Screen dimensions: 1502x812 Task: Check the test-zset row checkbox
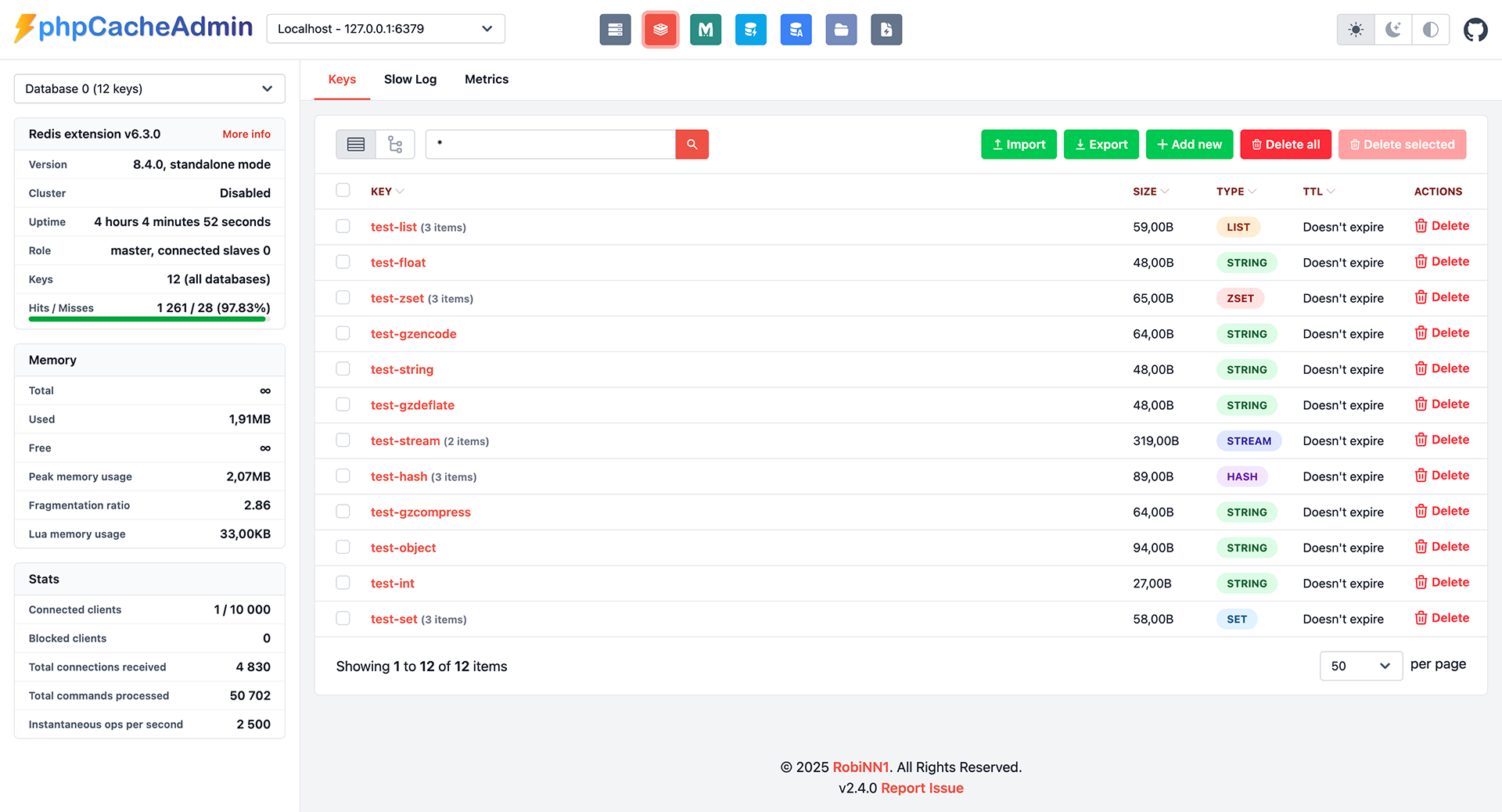click(x=343, y=297)
